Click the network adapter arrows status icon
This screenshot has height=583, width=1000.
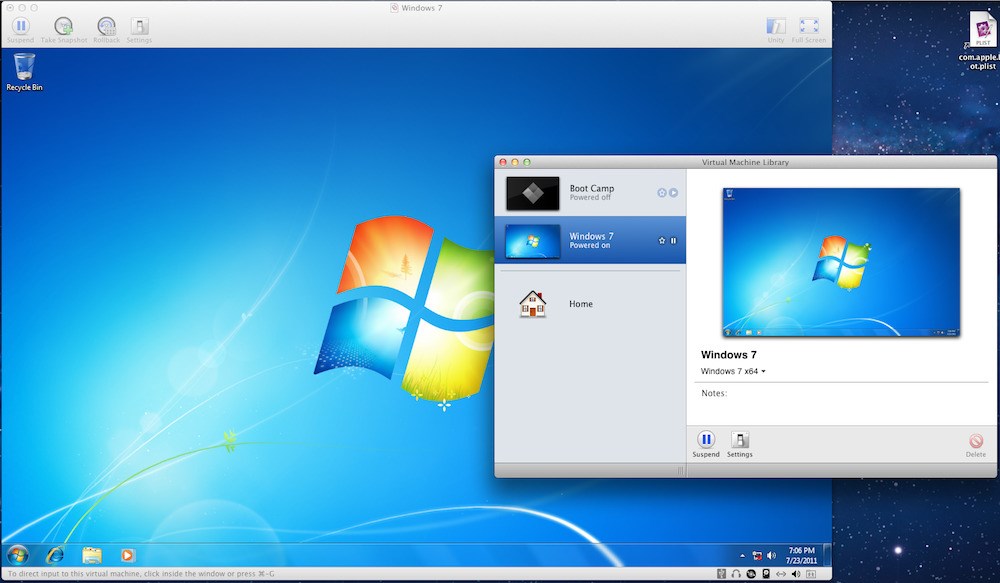click(781, 574)
